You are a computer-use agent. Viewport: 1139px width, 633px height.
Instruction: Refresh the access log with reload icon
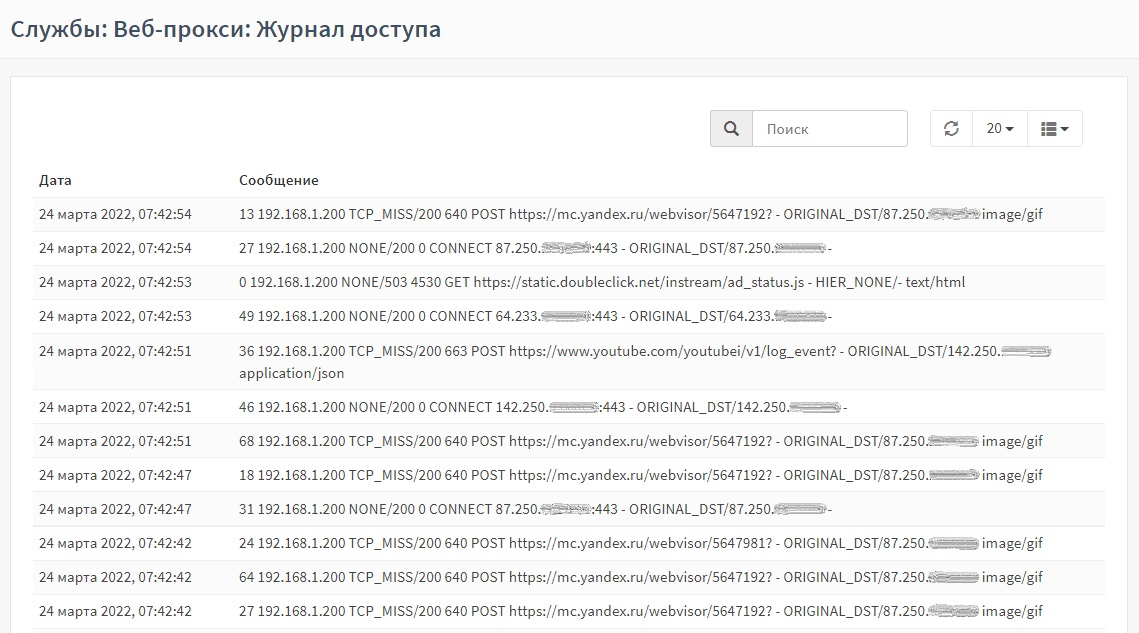(951, 129)
